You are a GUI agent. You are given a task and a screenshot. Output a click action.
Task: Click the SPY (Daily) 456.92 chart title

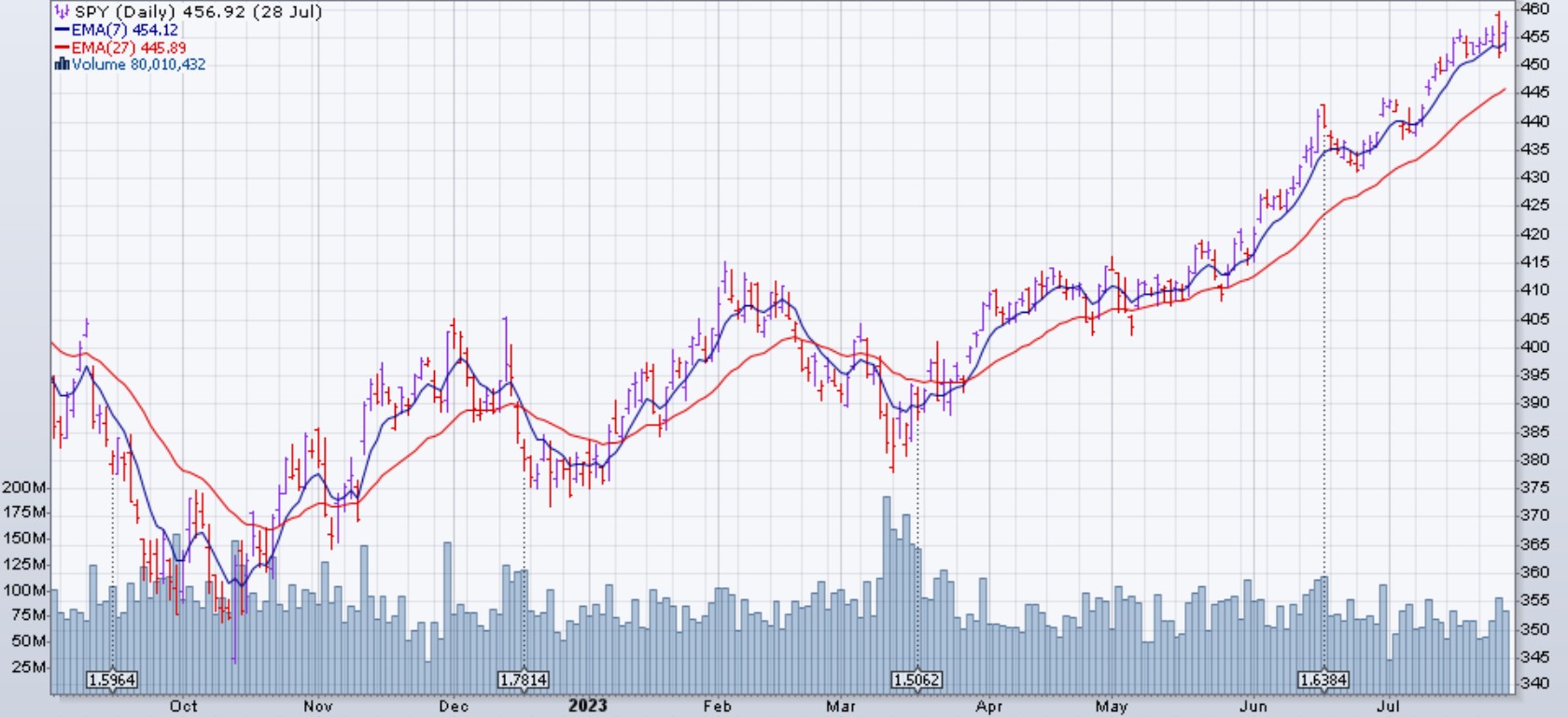(x=198, y=12)
